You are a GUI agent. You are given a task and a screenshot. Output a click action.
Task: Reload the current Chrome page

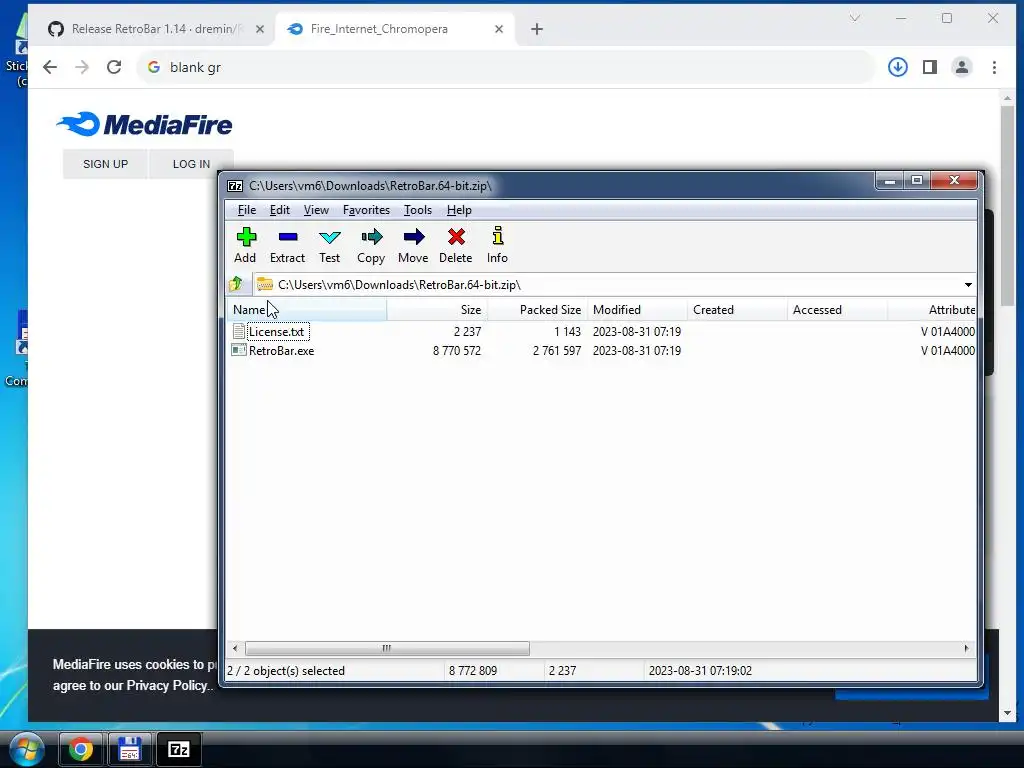(114, 67)
